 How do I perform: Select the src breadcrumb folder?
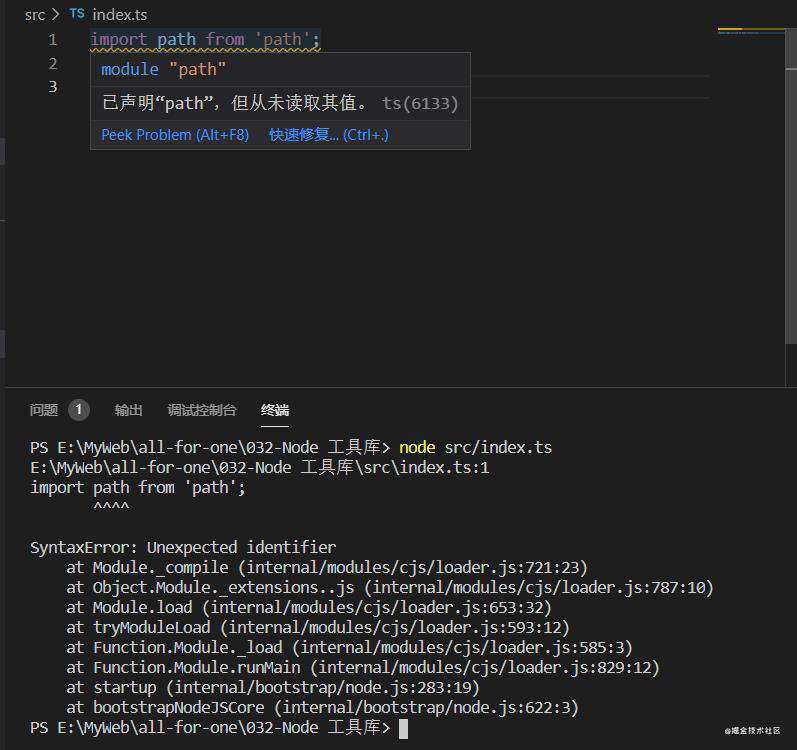tap(35, 15)
